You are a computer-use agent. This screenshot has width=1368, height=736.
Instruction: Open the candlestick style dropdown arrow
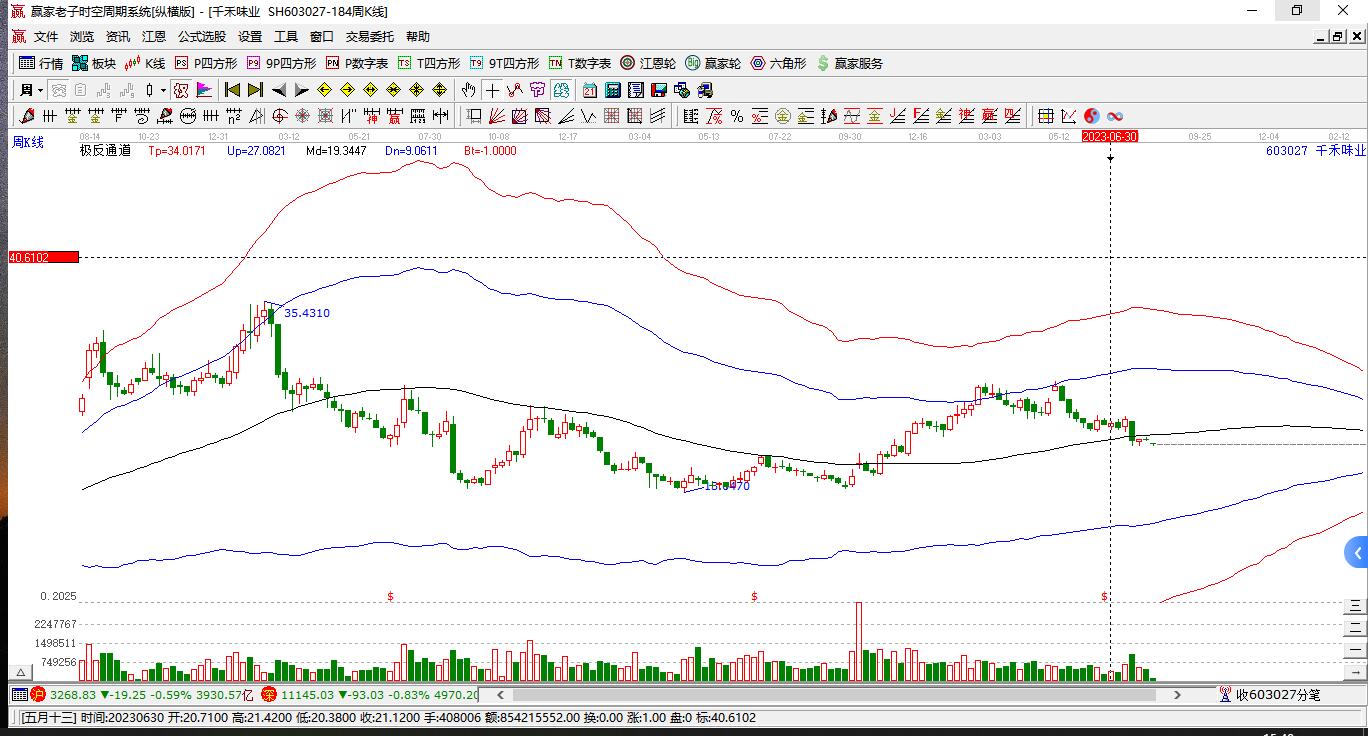tap(163, 90)
